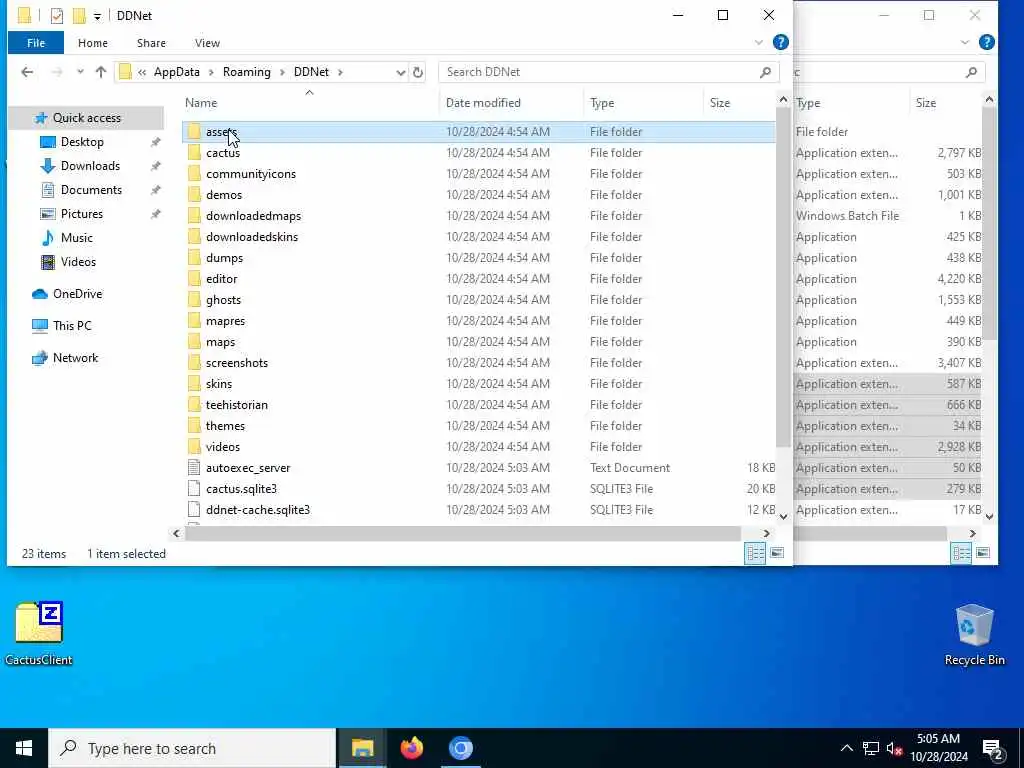
Task: Expand ribbon chevron in background window
Action: [x=965, y=42]
